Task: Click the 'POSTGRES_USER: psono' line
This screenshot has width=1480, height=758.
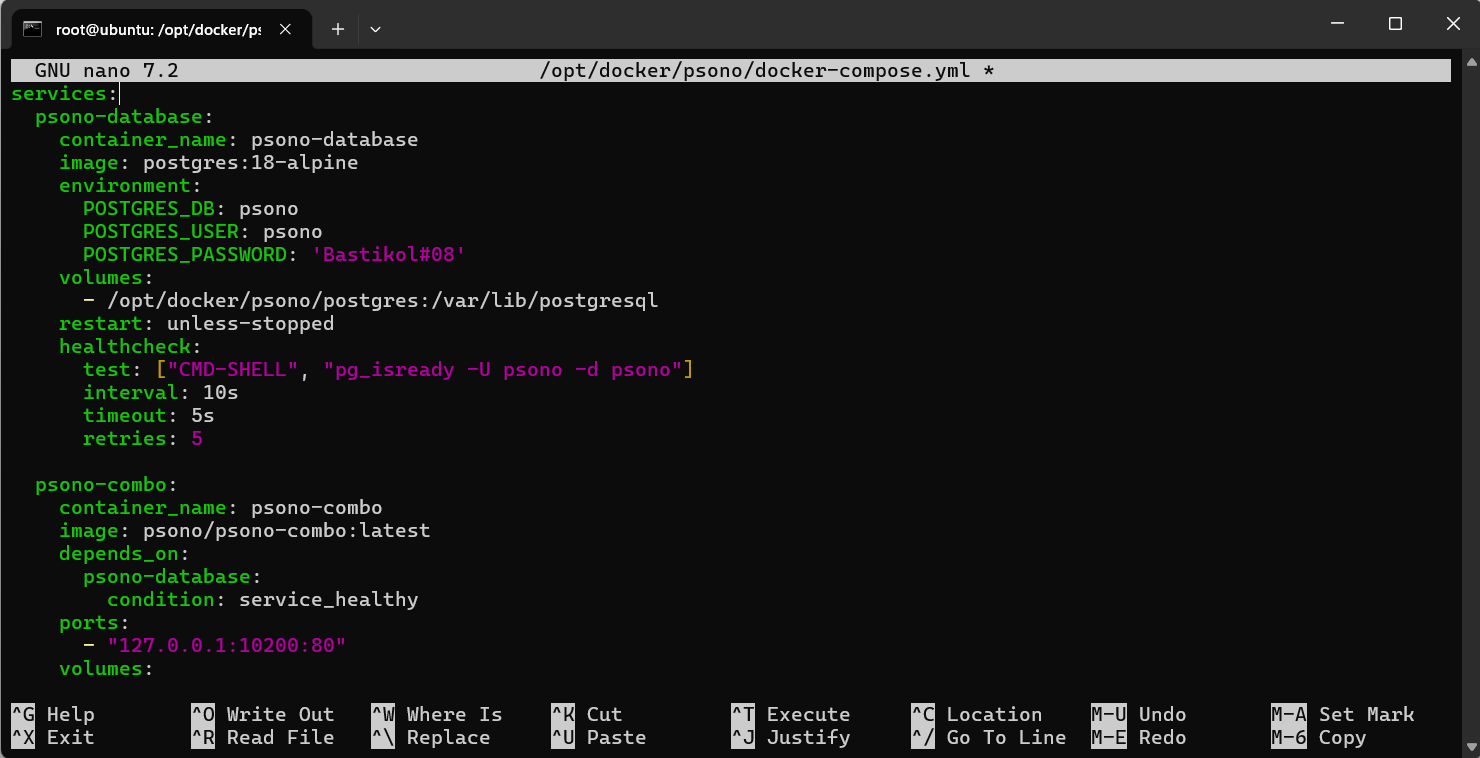Action: (x=202, y=232)
